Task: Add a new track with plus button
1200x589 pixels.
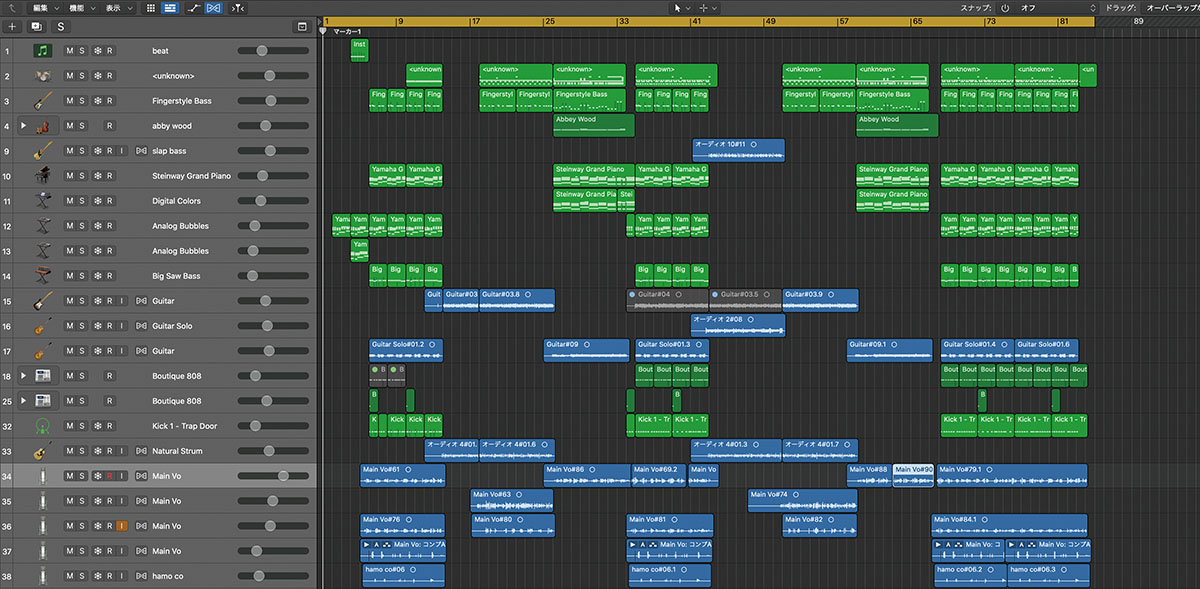Action: (x=13, y=27)
